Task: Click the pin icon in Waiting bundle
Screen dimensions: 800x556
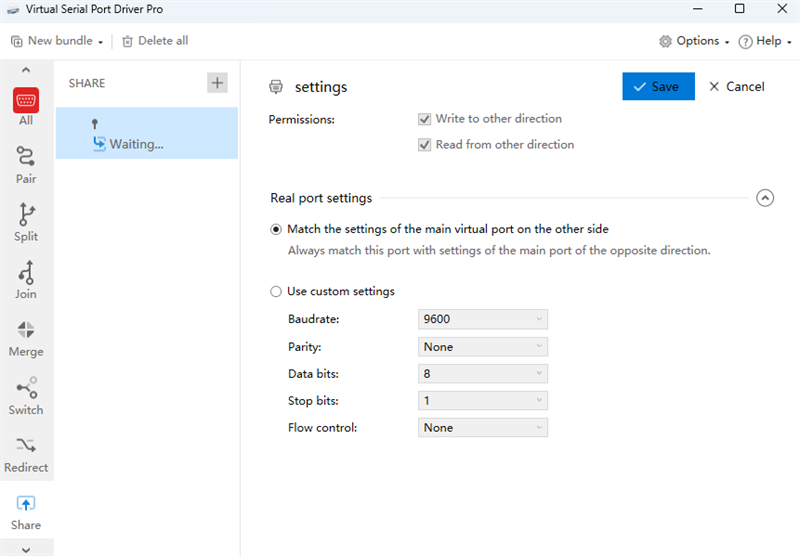Action: 94,123
